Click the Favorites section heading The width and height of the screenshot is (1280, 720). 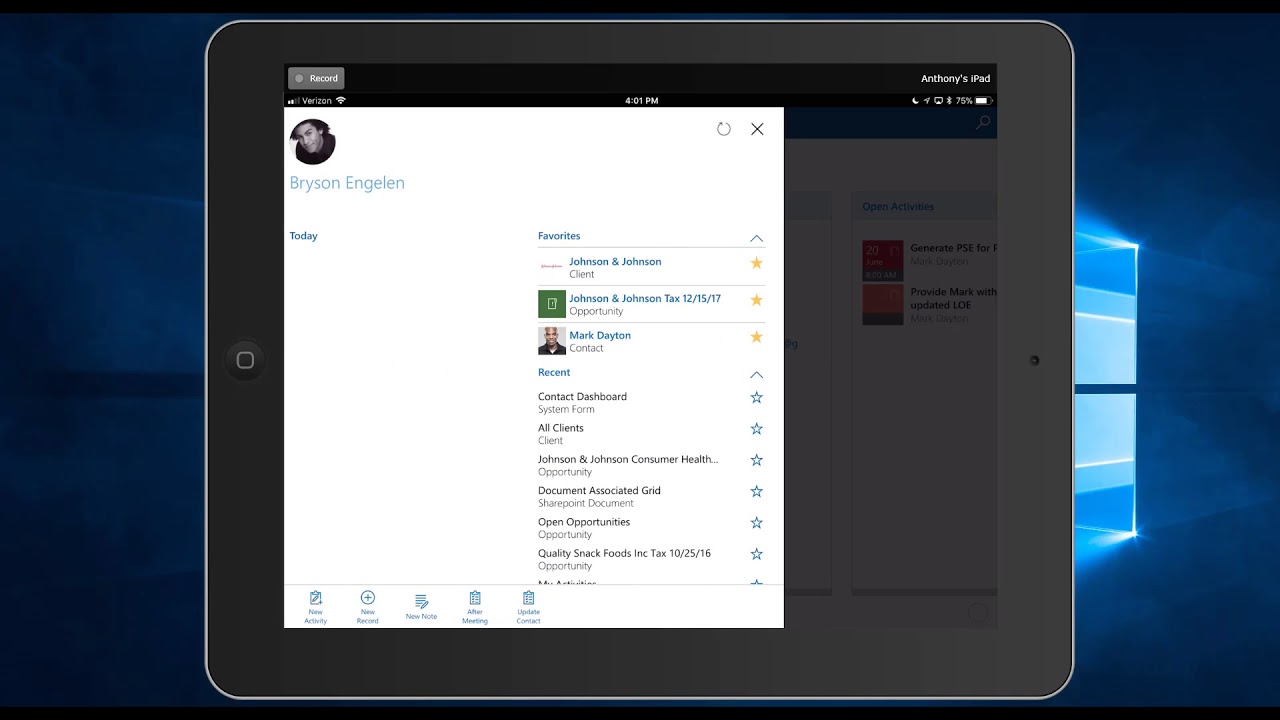[559, 236]
